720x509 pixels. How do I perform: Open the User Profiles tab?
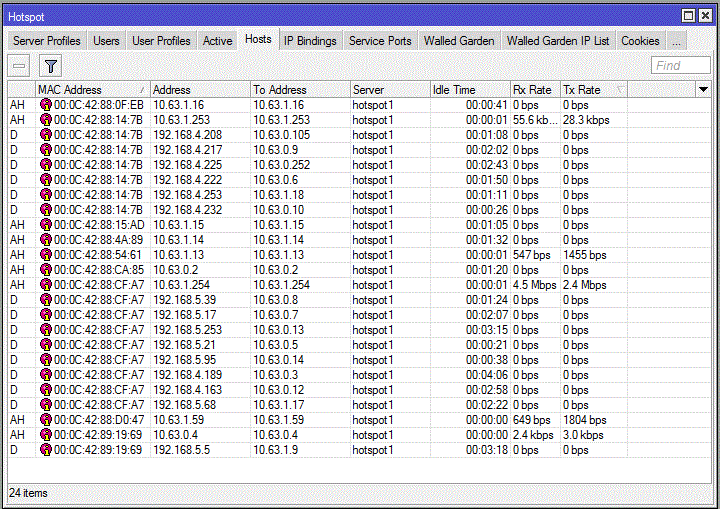click(161, 41)
